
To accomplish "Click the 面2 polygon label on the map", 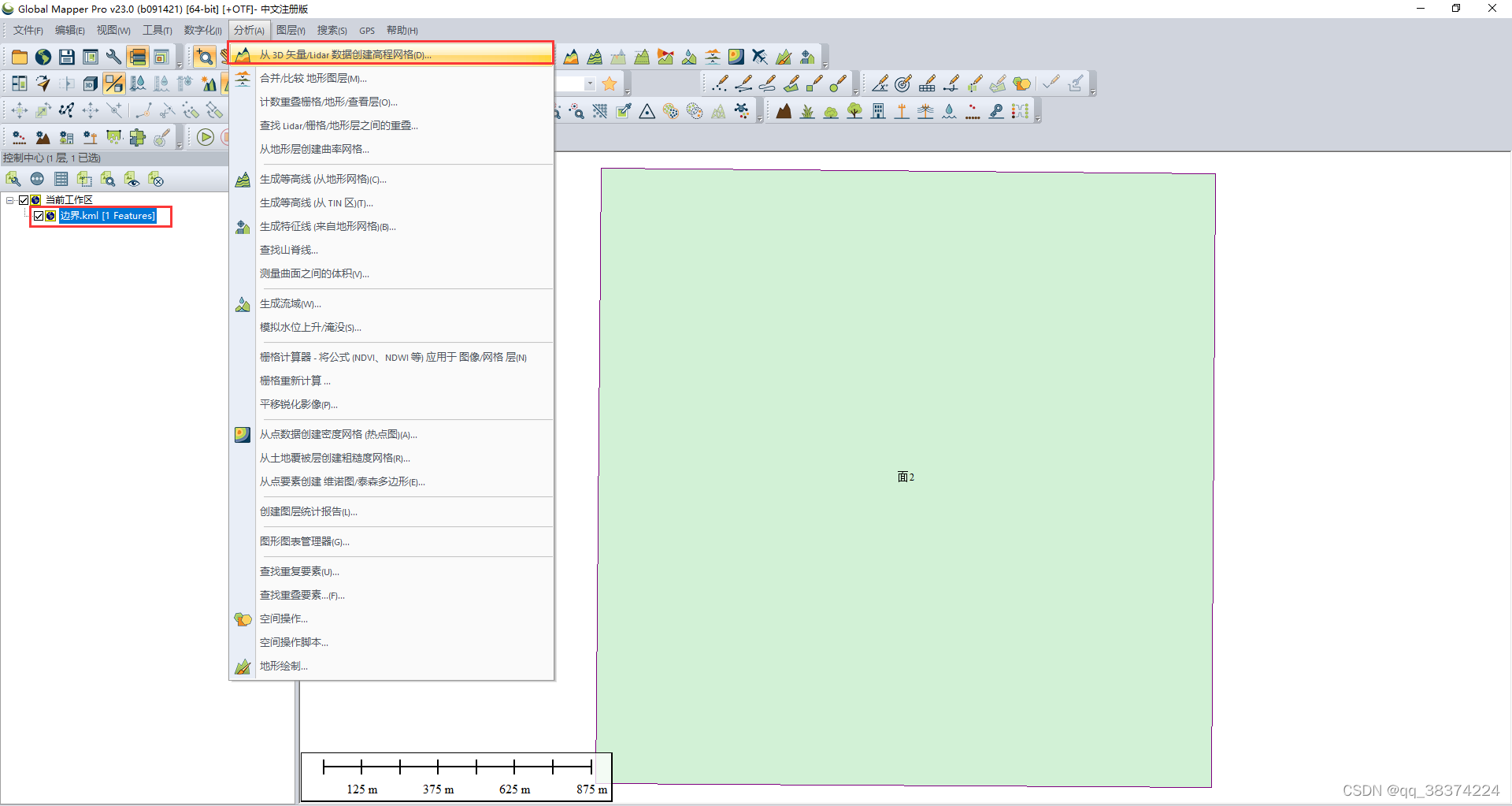I will (906, 477).
